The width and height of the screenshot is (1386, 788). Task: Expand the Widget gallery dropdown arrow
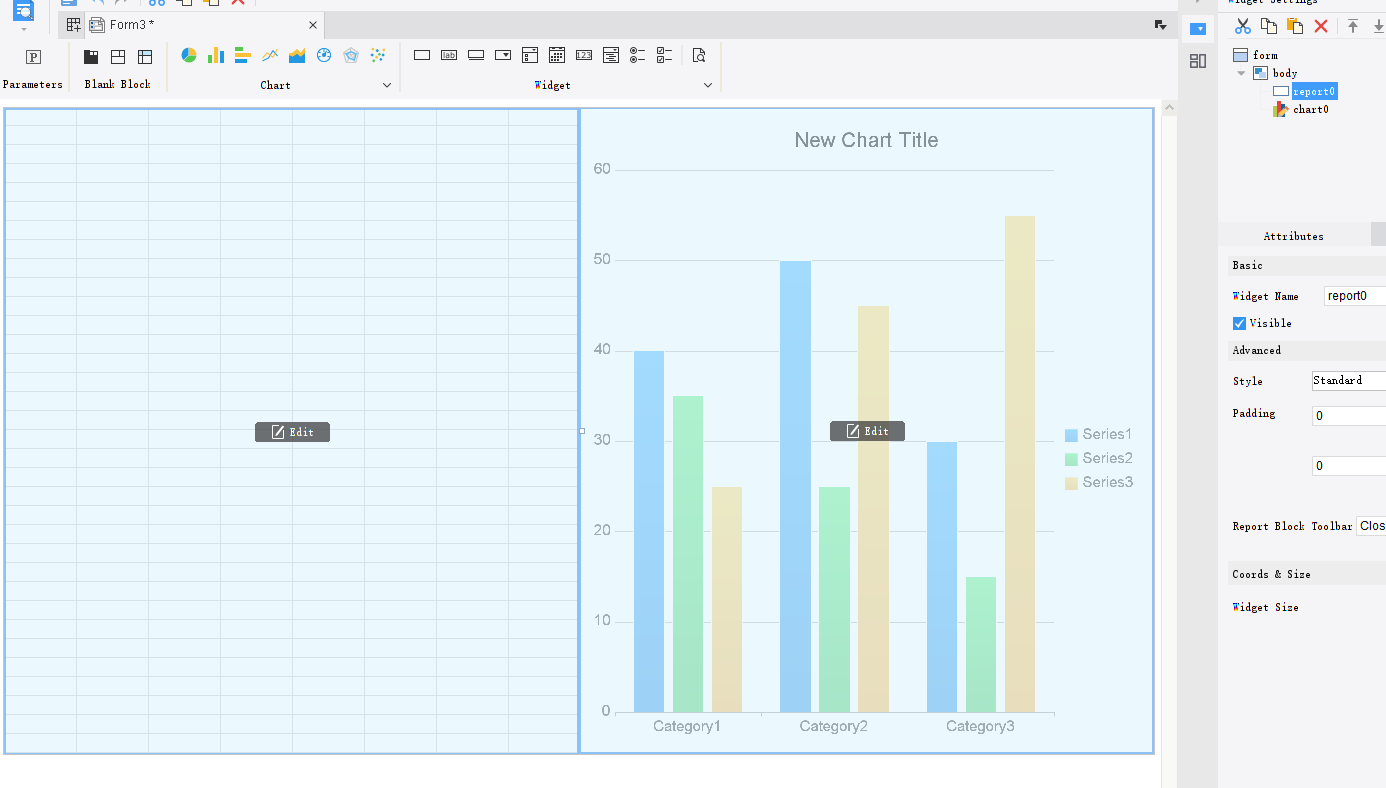(708, 85)
